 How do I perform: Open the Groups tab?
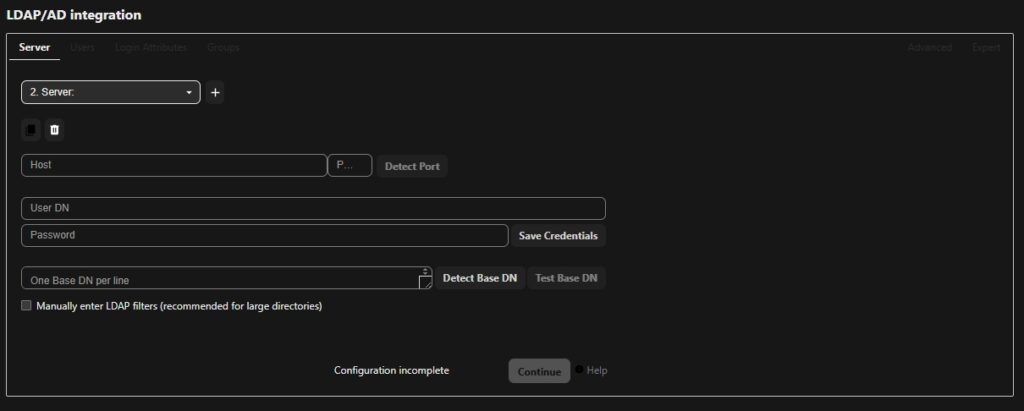click(223, 48)
